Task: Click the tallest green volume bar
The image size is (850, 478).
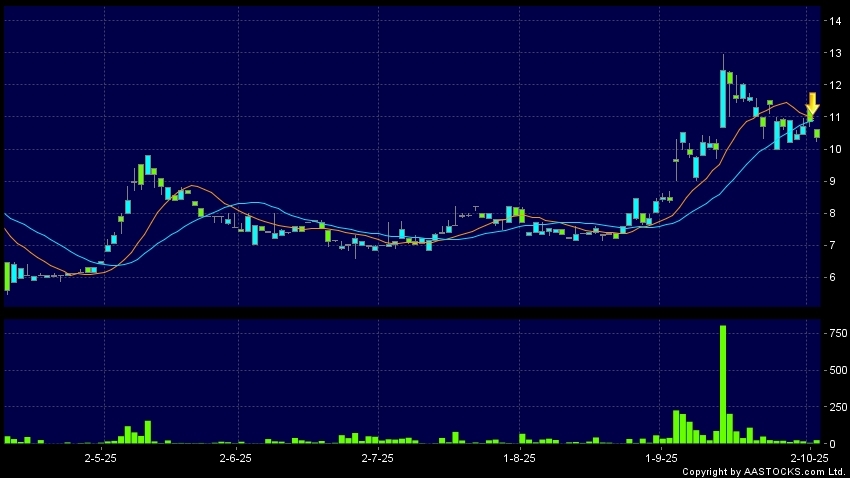Action: pyautogui.click(x=723, y=384)
